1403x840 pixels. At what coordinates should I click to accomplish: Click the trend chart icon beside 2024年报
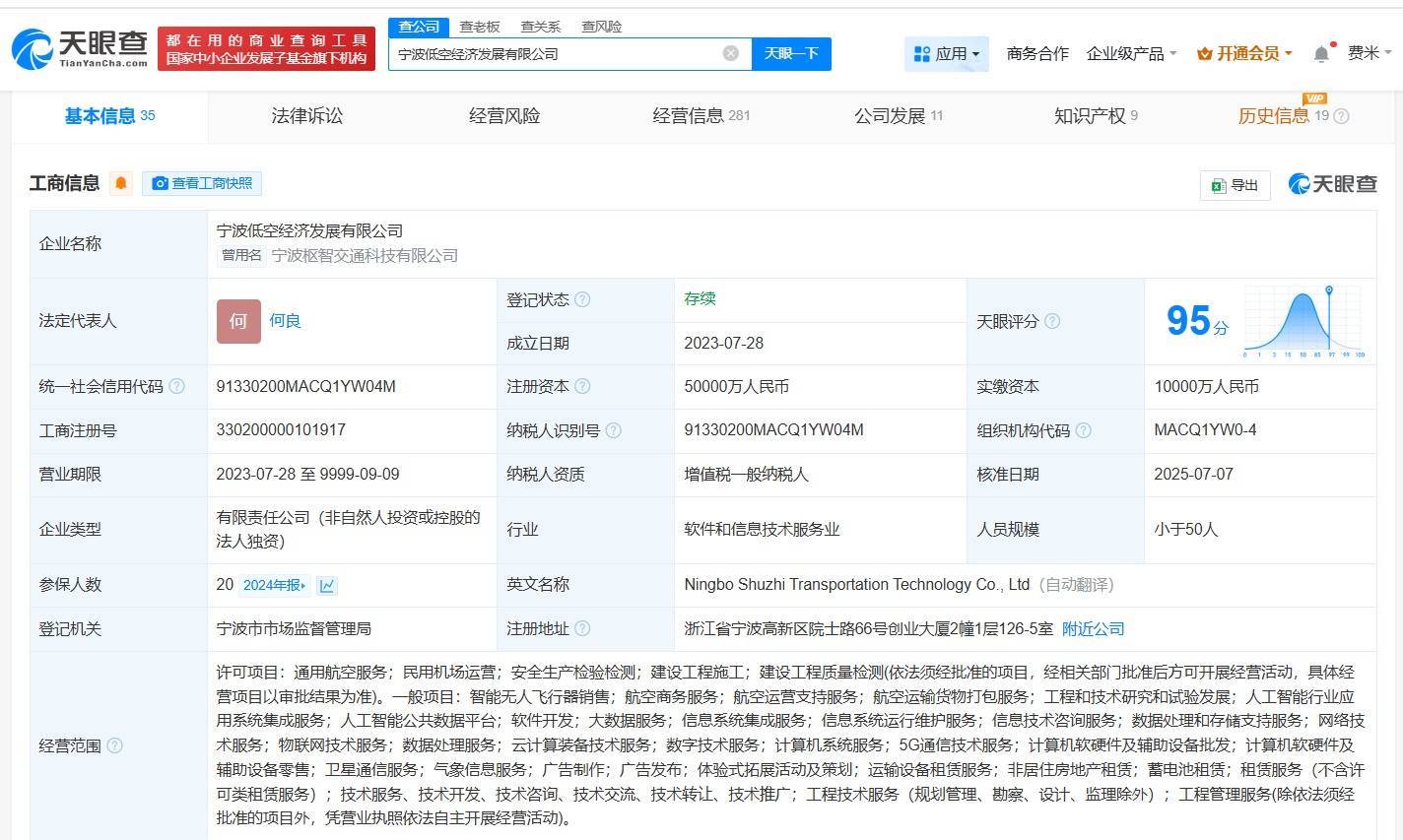coord(327,585)
